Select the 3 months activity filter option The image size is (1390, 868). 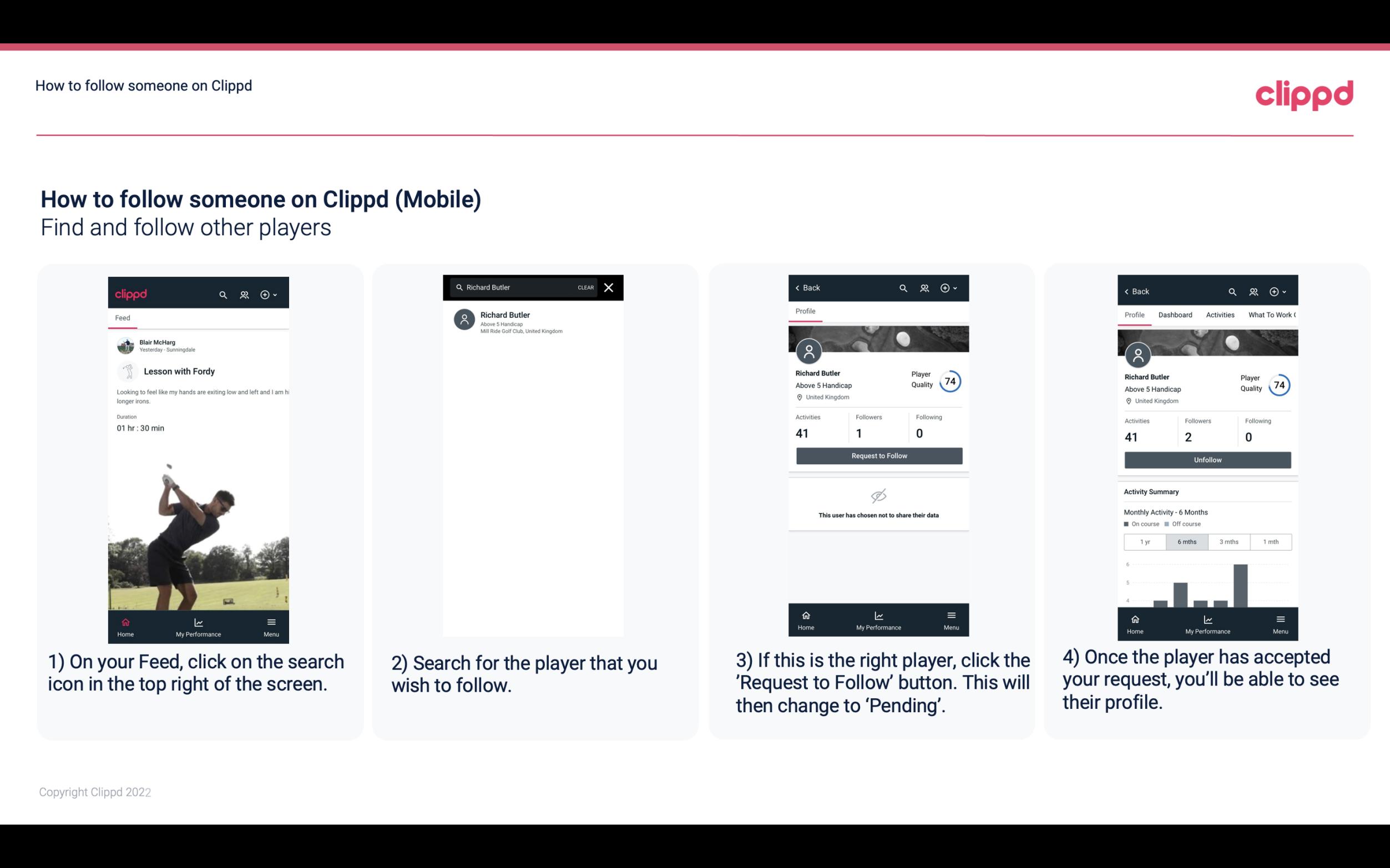(x=1228, y=541)
